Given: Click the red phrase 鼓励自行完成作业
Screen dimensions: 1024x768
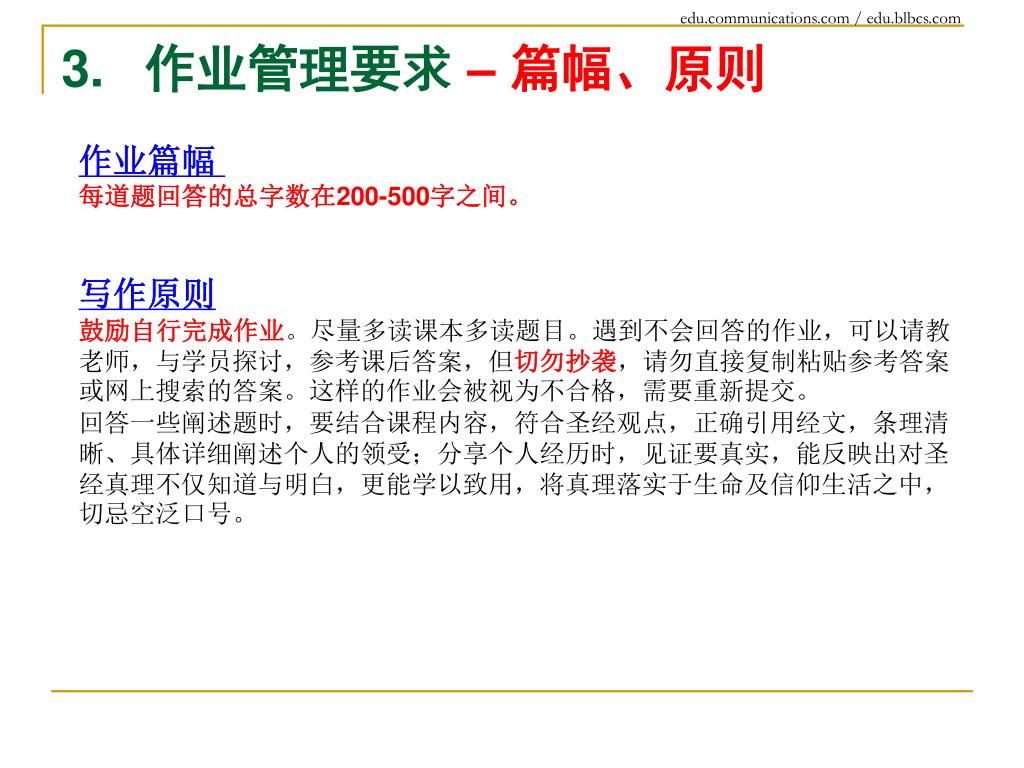Looking at the screenshot, I should point(182,330).
